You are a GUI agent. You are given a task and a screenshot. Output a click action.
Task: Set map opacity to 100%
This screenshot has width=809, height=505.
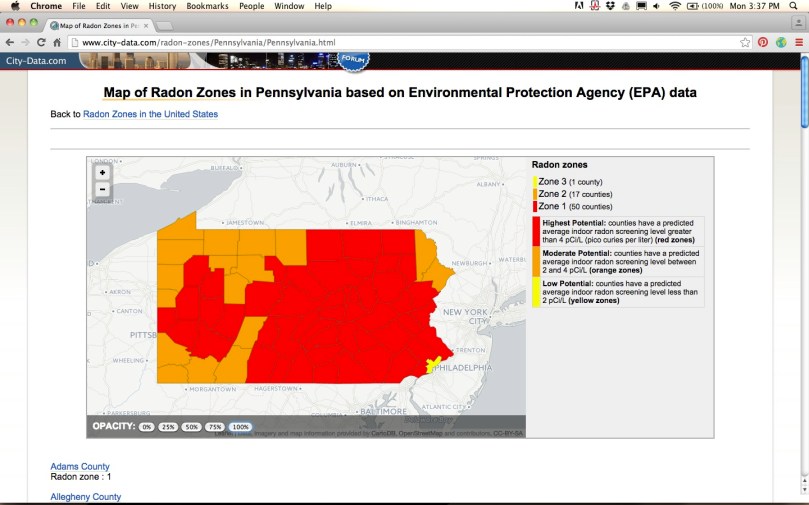pos(240,427)
